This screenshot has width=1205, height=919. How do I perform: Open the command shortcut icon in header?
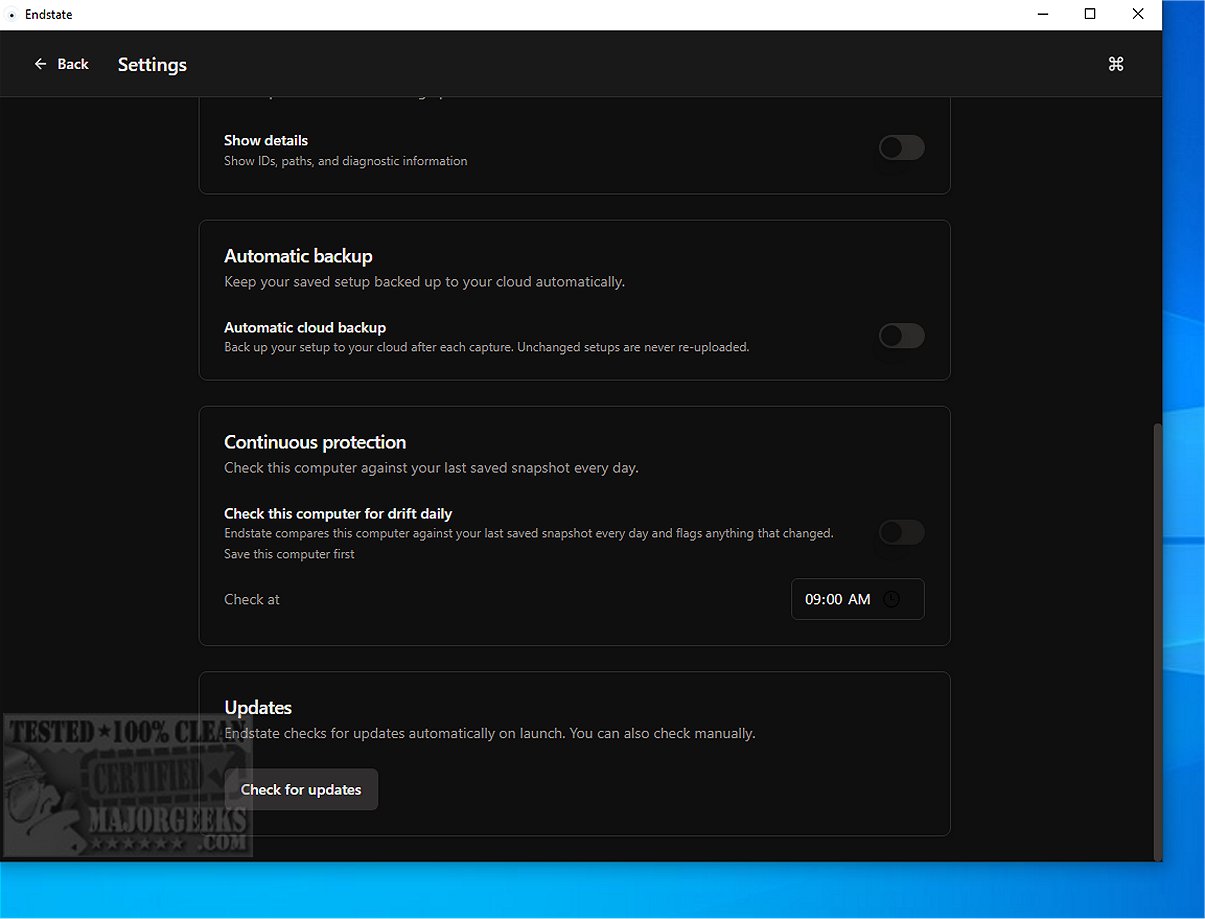(1116, 64)
